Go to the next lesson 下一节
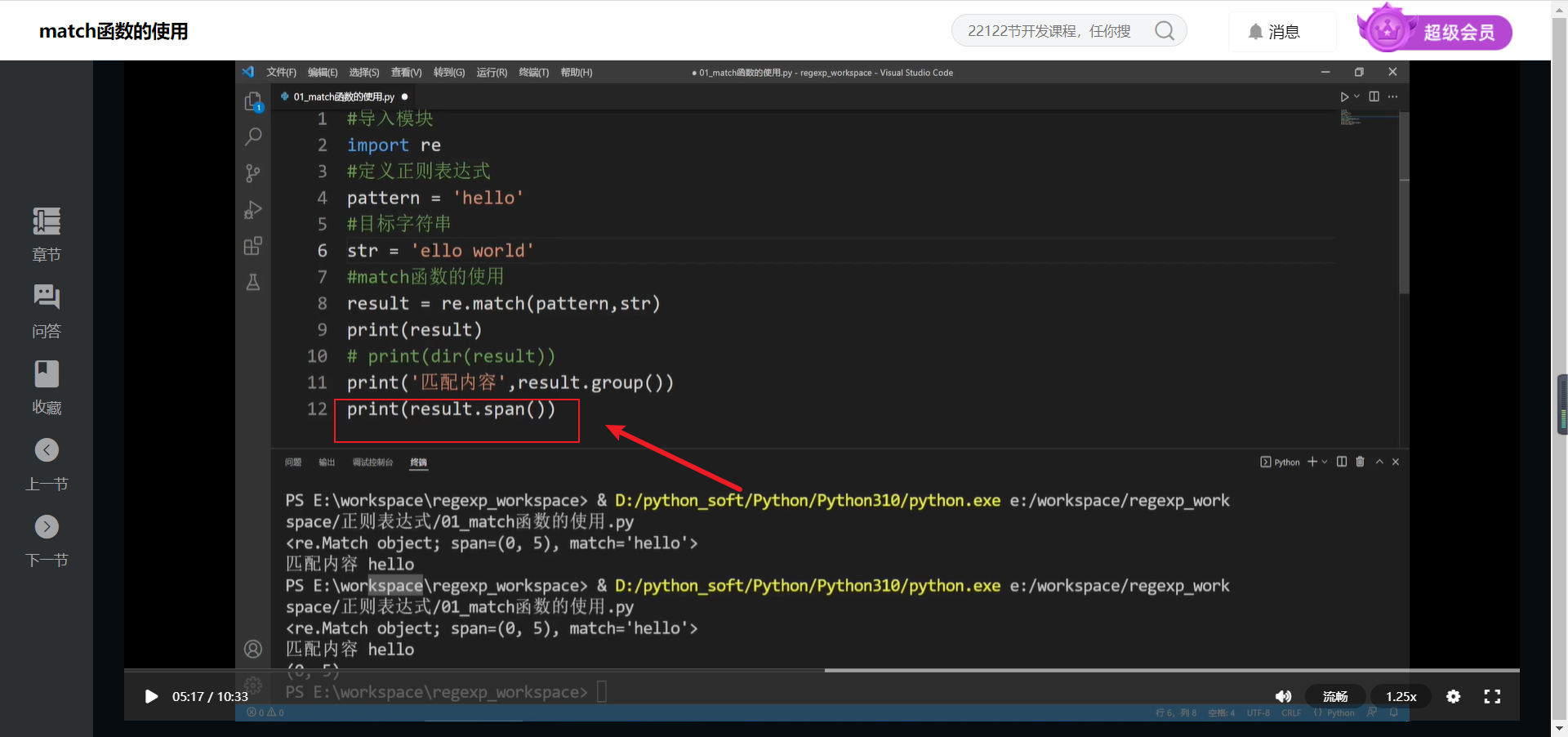Viewport: 1568px width, 737px height. tap(47, 540)
